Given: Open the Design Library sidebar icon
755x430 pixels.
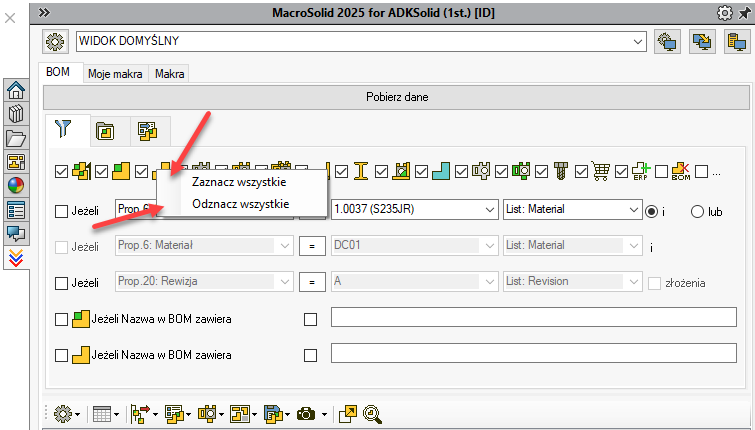Looking at the screenshot, I should (16, 114).
